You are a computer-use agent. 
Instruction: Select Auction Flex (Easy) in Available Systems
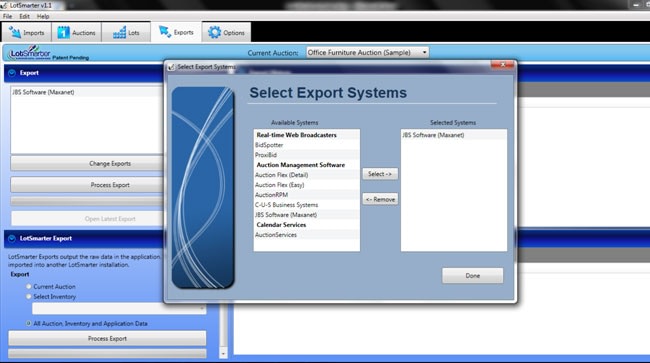(307, 185)
